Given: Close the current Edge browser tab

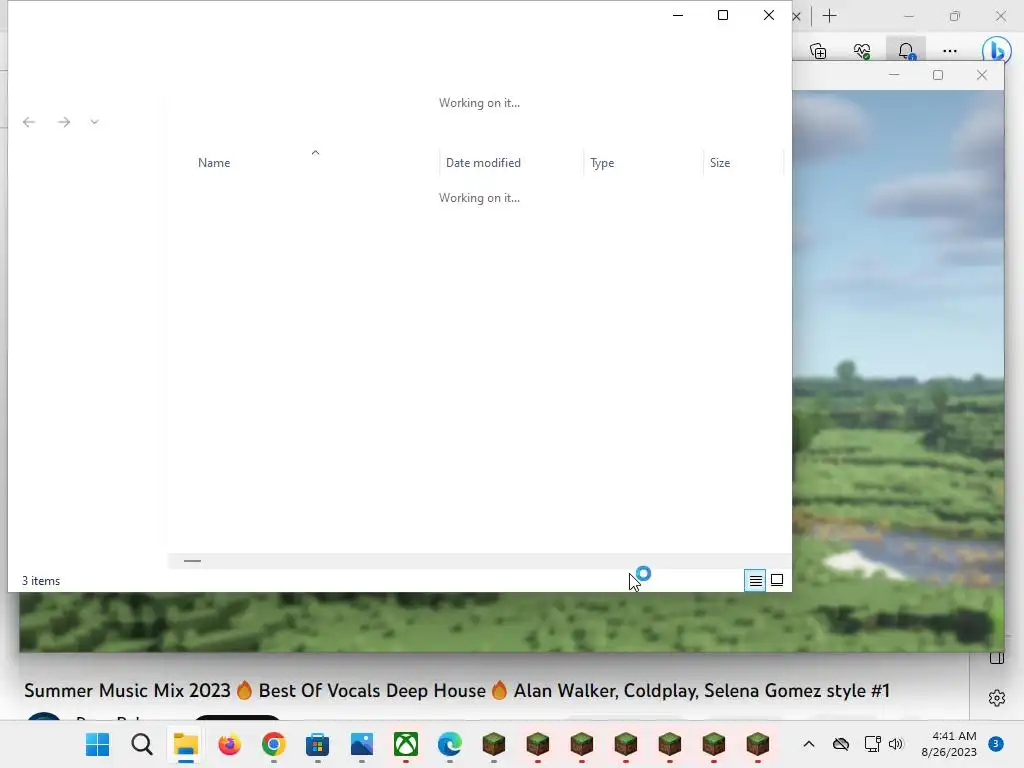Looking at the screenshot, I should (x=797, y=16).
